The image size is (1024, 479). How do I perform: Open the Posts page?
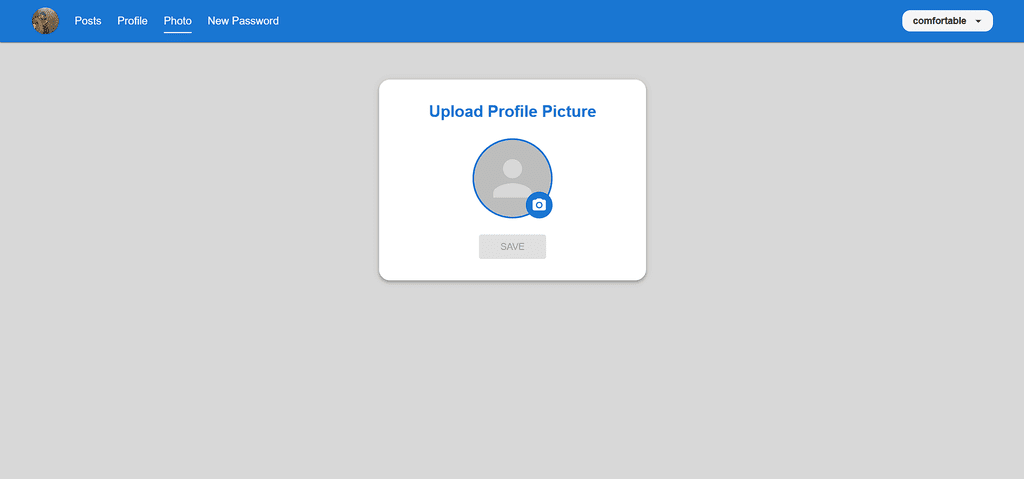[x=88, y=21]
